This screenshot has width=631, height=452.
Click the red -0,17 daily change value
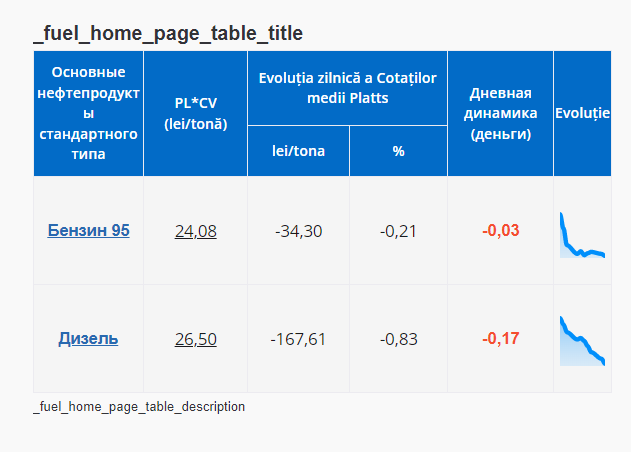[x=500, y=339]
